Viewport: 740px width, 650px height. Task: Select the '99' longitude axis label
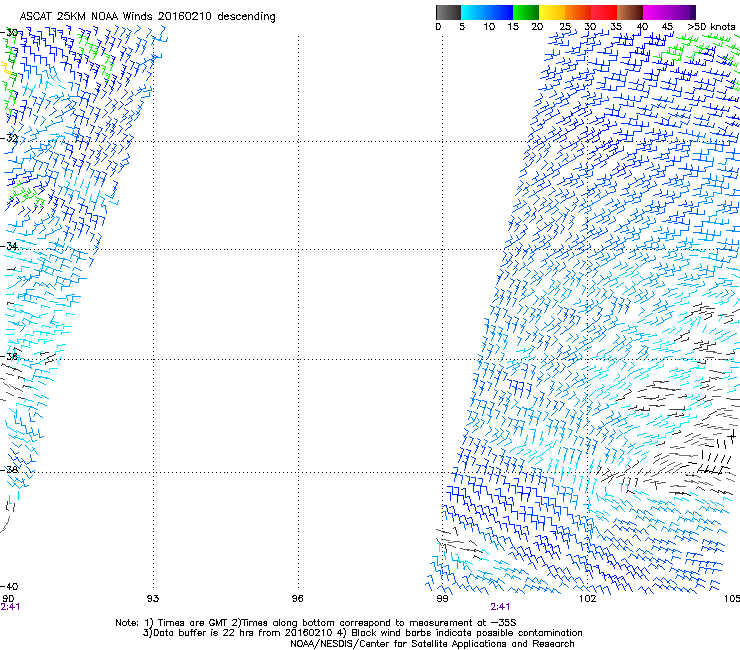442,599
